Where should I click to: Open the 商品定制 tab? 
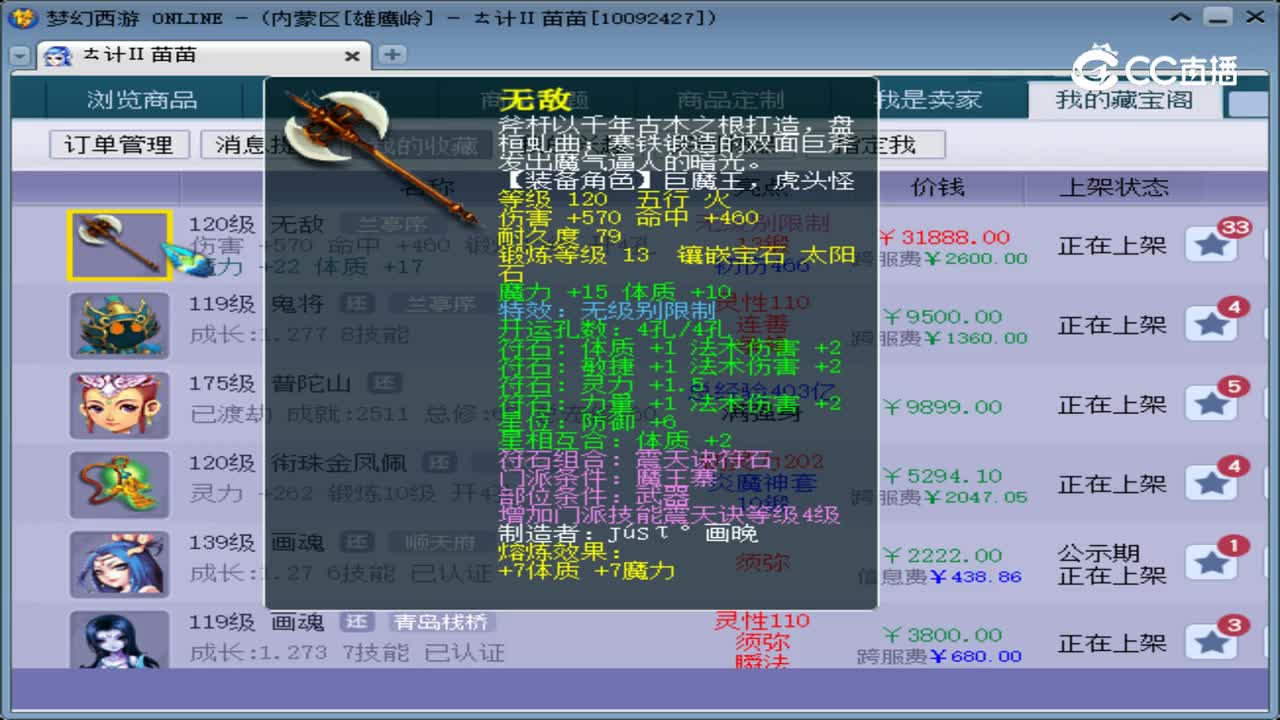(730, 100)
